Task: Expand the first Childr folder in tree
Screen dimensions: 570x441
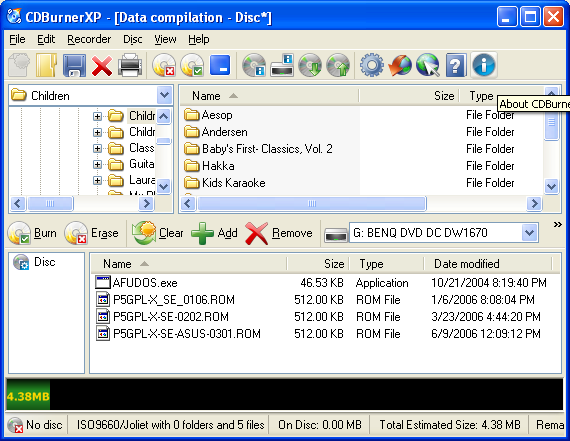Action: tap(97, 116)
